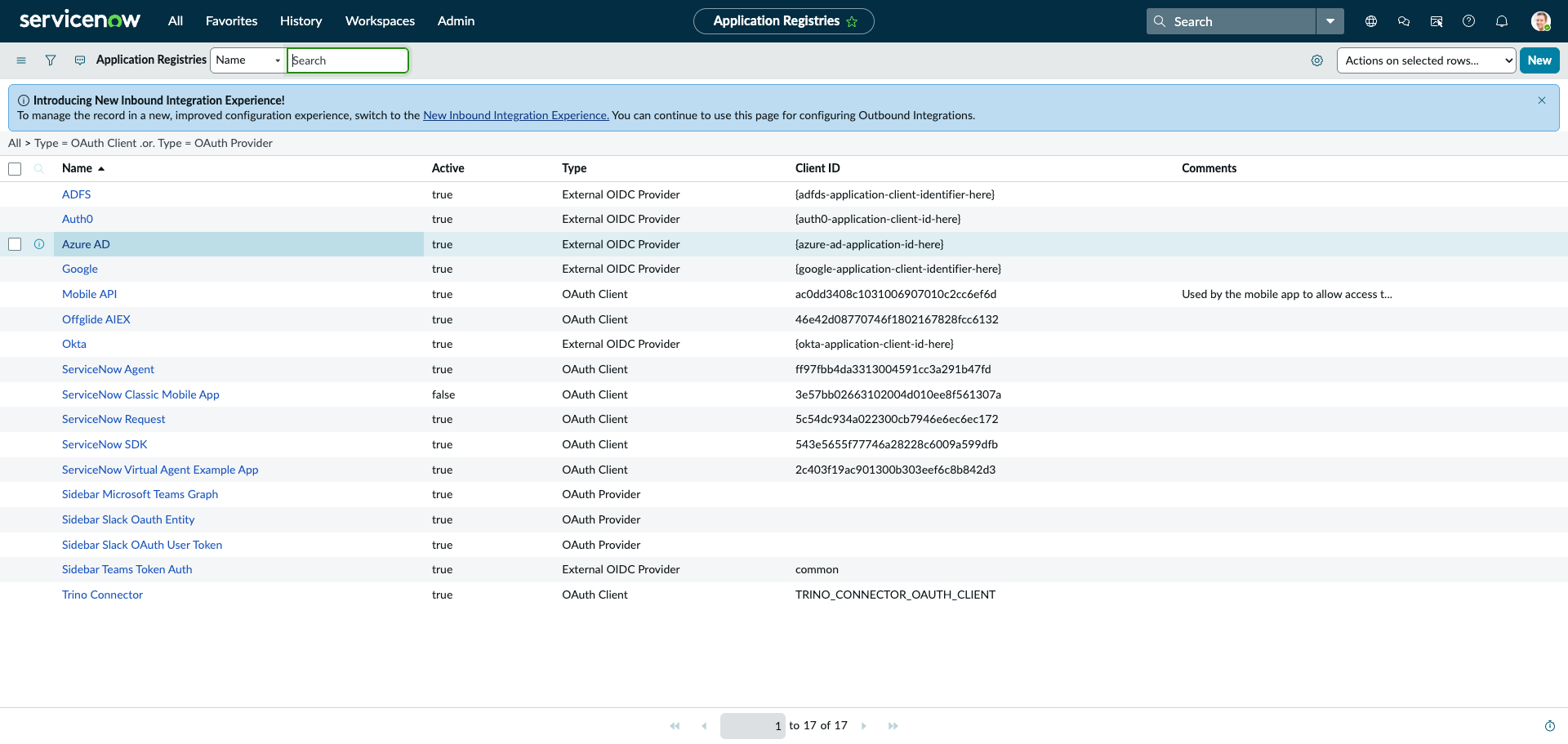The height and width of the screenshot is (744, 1568).
Task: Expand the Name search field dropdown
Action: coord(247,60)
